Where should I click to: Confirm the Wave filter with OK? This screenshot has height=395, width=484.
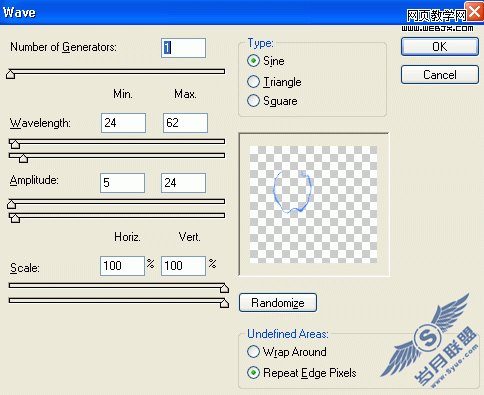(x=440, y=47)
